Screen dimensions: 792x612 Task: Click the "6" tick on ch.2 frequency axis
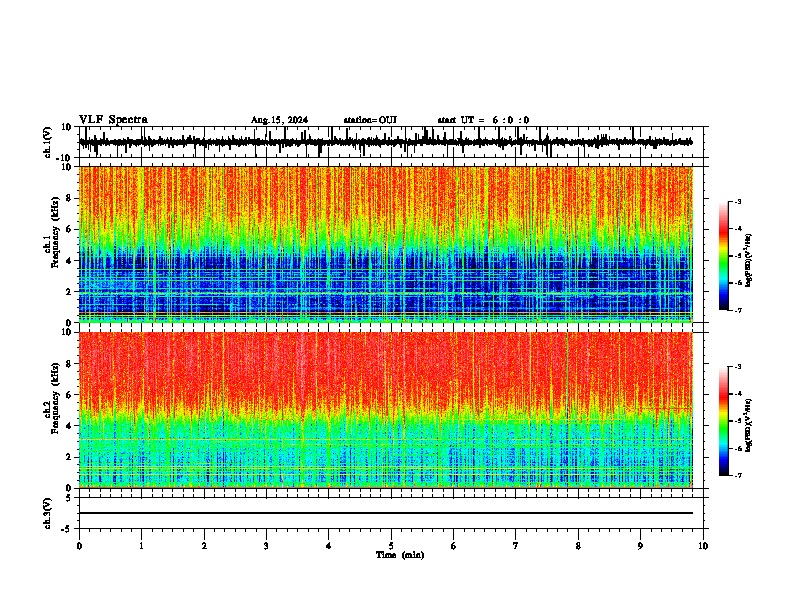tap(70, 395)
